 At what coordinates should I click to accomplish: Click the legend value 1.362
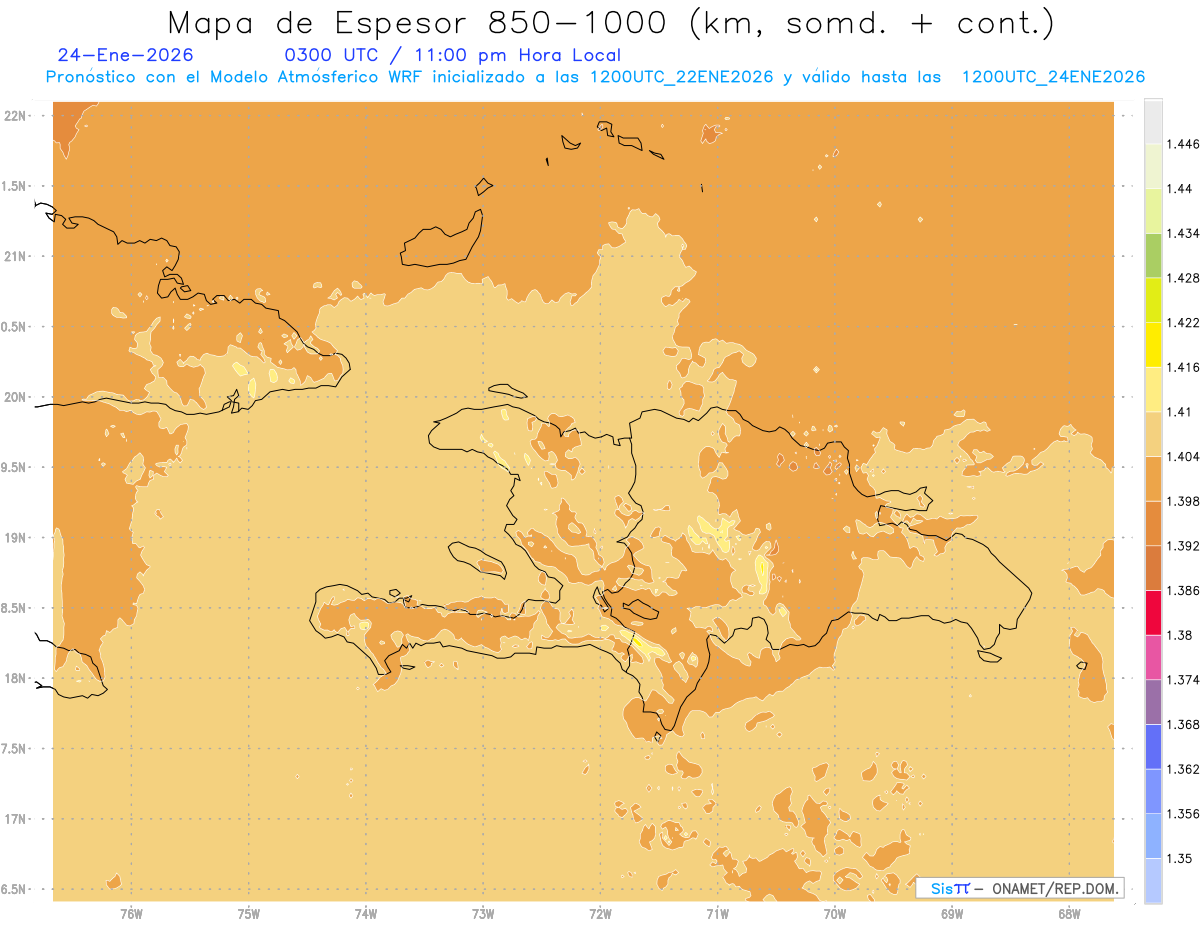1183,769
